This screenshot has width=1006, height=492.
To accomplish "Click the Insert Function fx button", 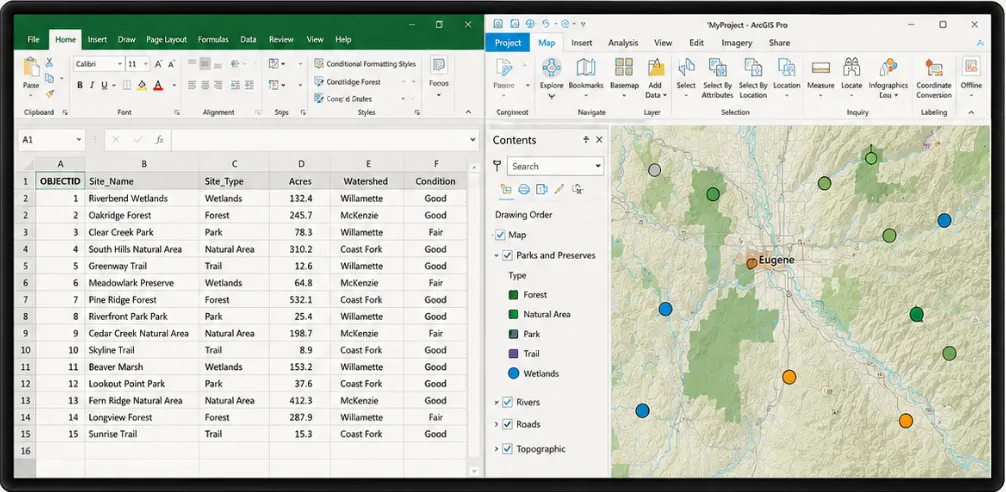I will [160, 139].
